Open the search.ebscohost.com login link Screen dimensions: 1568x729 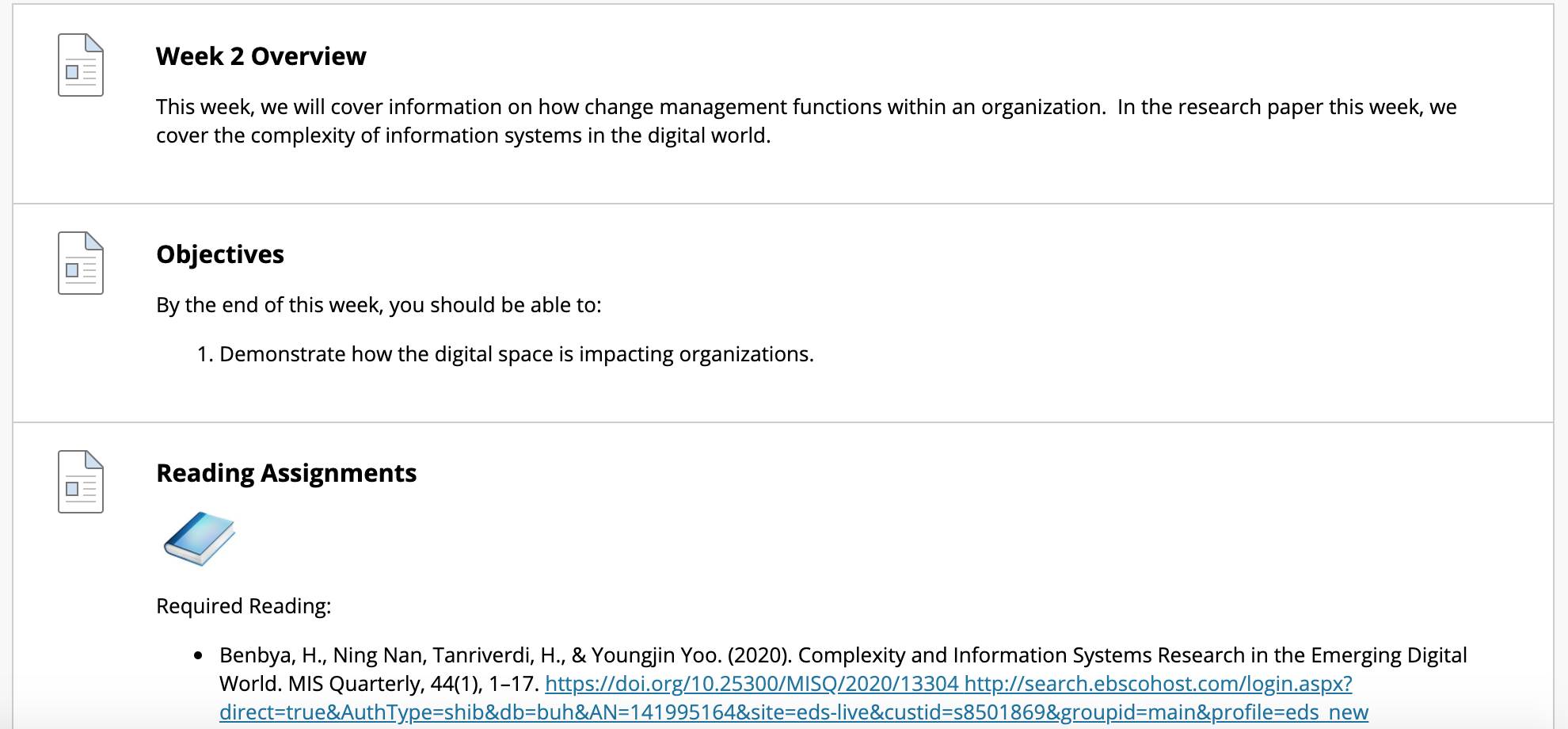point(1159,684)
